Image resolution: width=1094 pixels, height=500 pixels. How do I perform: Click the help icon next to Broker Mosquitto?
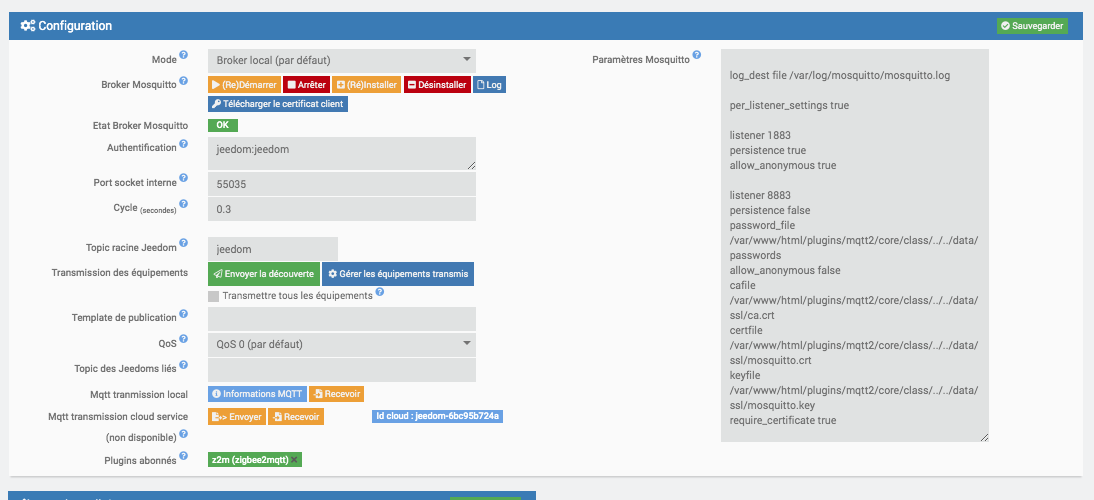183,80
